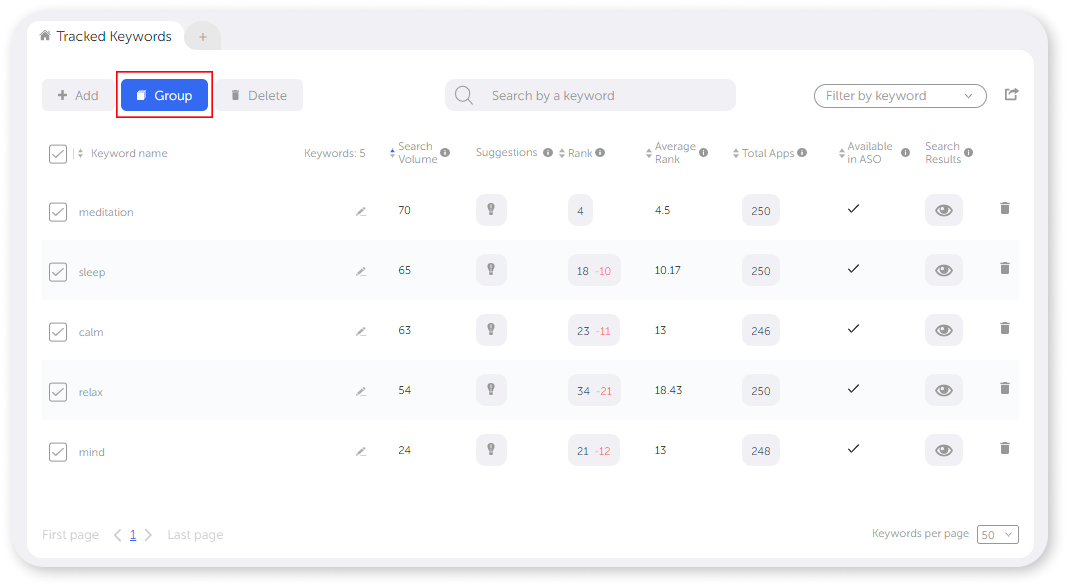Open suggestions lightbulb for relax

coord(491,390)
